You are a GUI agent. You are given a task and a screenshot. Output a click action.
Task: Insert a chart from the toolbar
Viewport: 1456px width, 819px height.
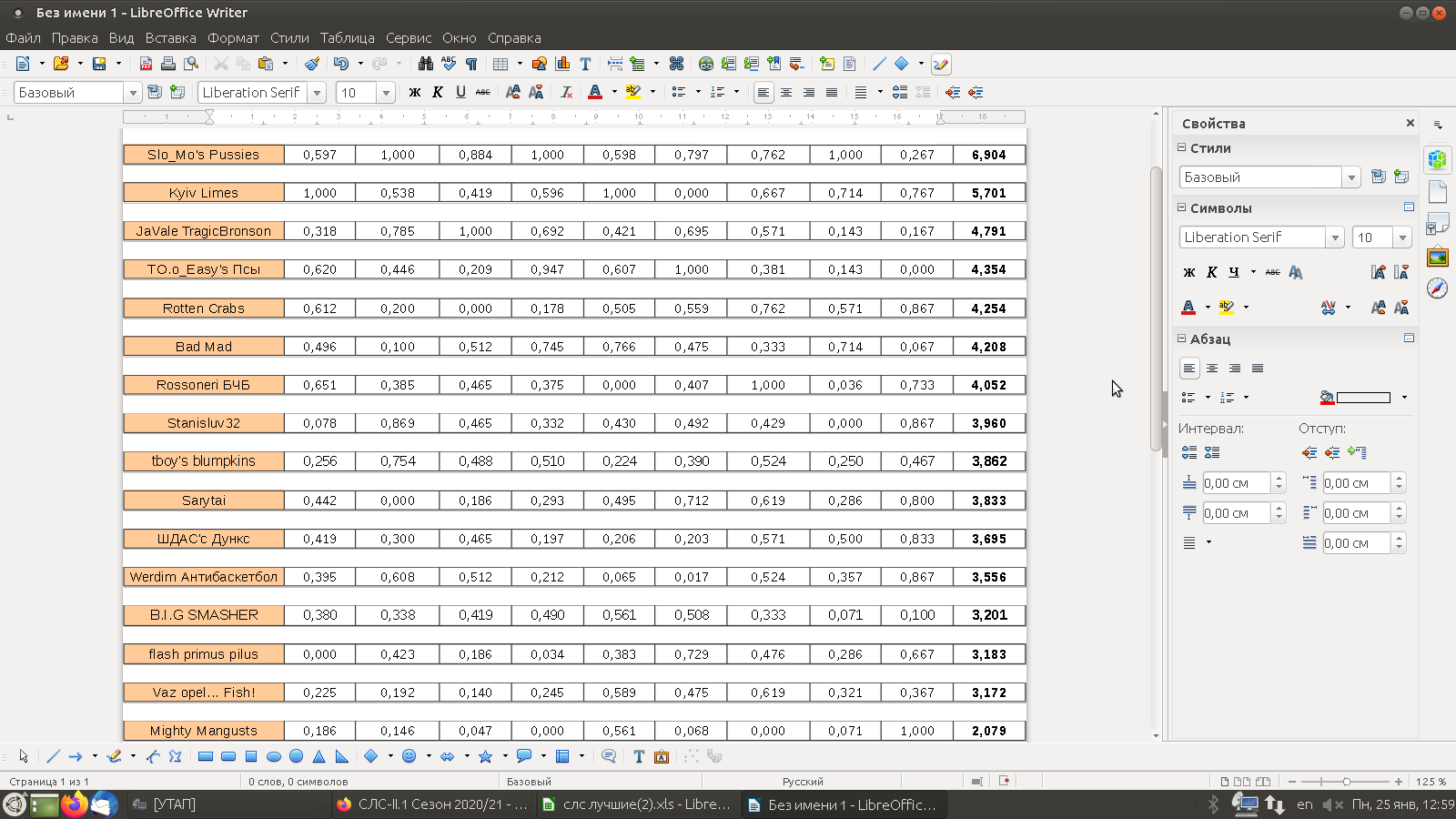562,64
